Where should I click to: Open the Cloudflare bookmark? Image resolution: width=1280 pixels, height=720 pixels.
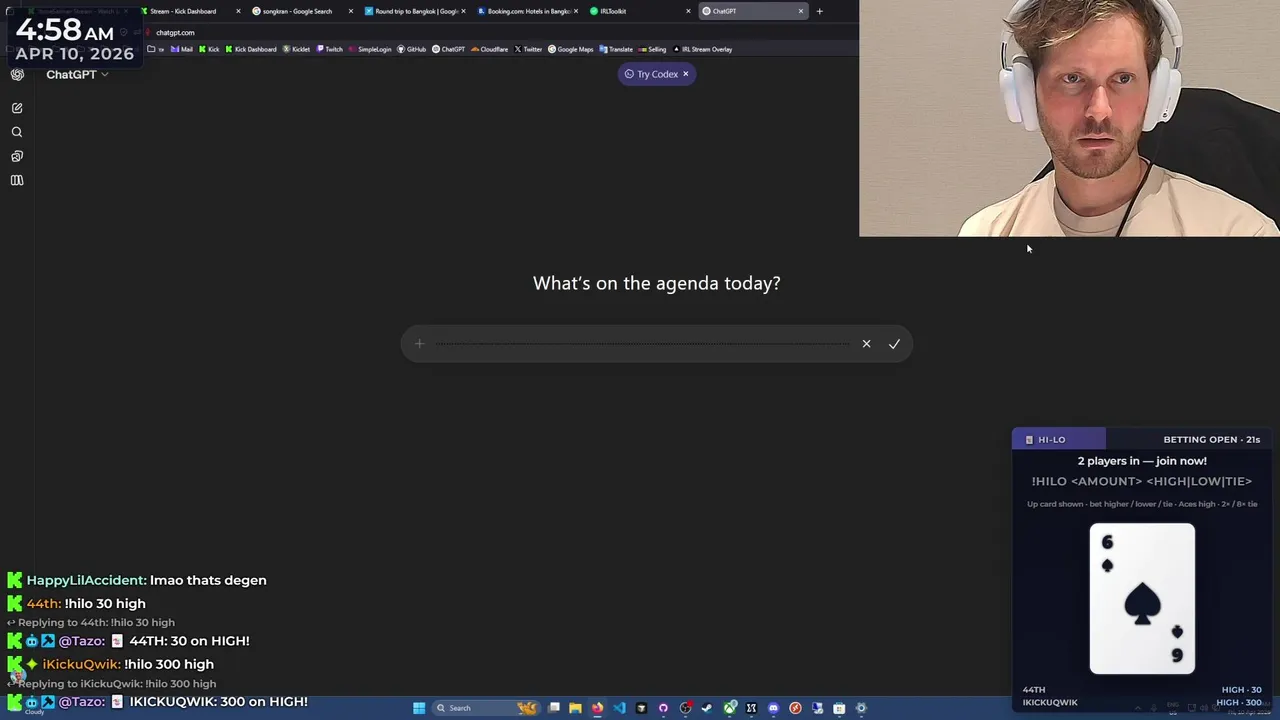point(489,49)
